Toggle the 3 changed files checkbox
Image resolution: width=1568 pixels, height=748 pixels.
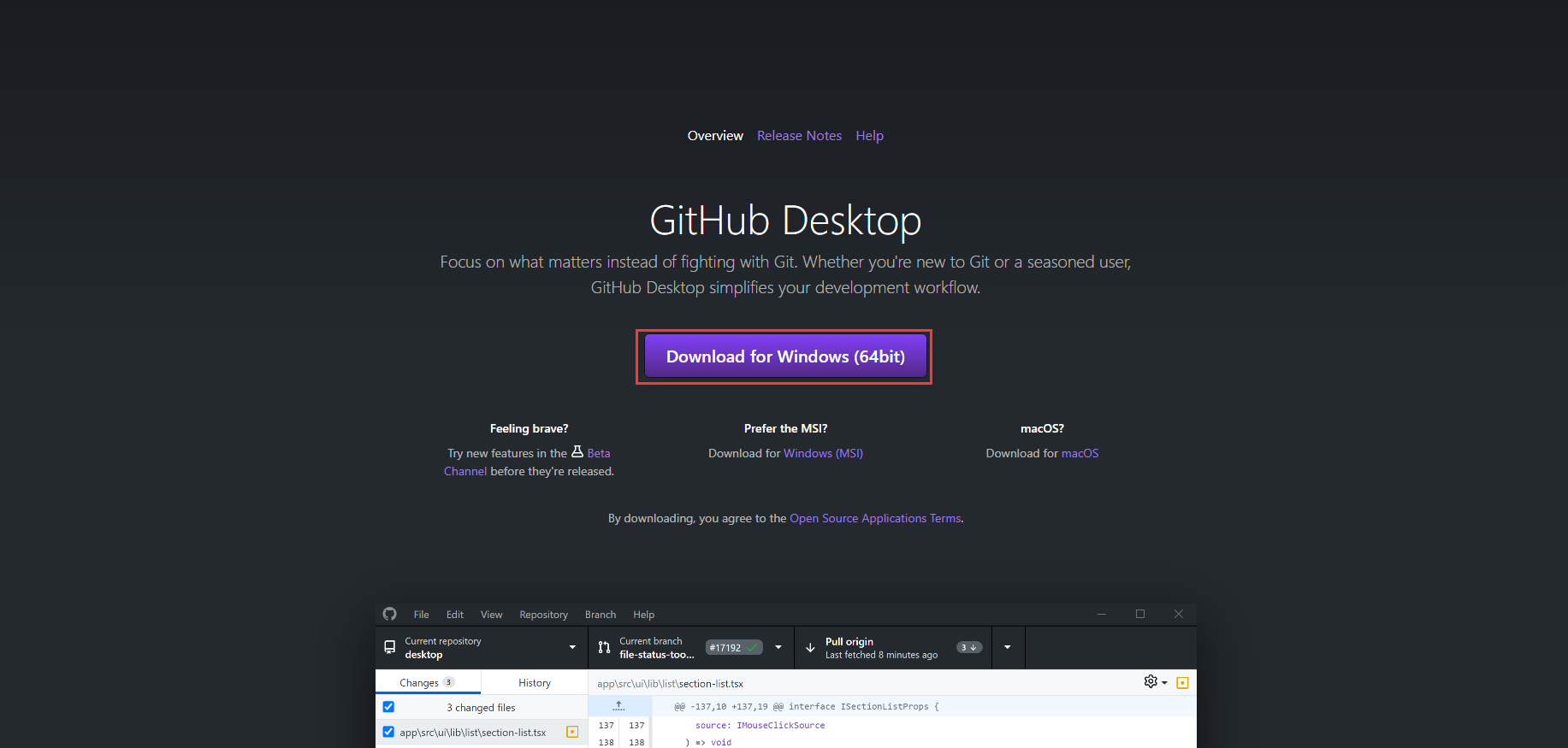(388, 707)
